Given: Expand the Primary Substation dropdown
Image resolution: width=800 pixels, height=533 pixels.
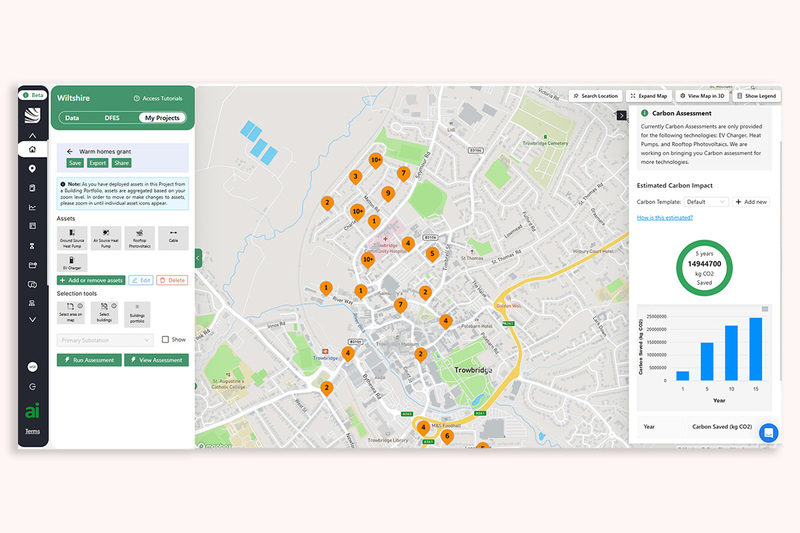Looking at the screenshot, I should tap(104, 340).
